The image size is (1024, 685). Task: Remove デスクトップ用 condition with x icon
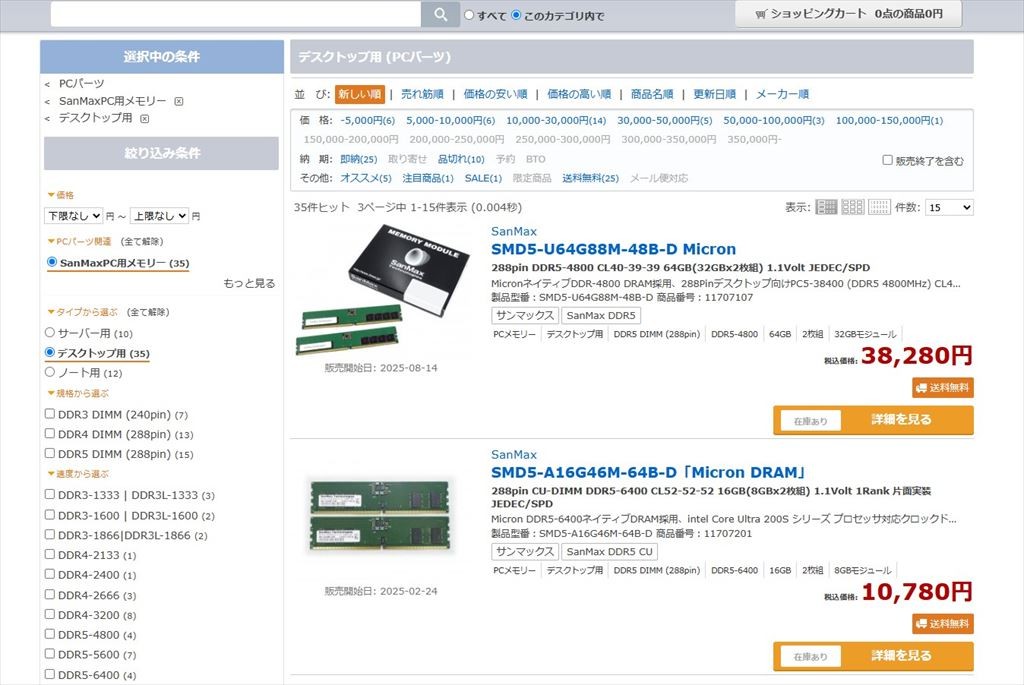[x=145, y=118]
